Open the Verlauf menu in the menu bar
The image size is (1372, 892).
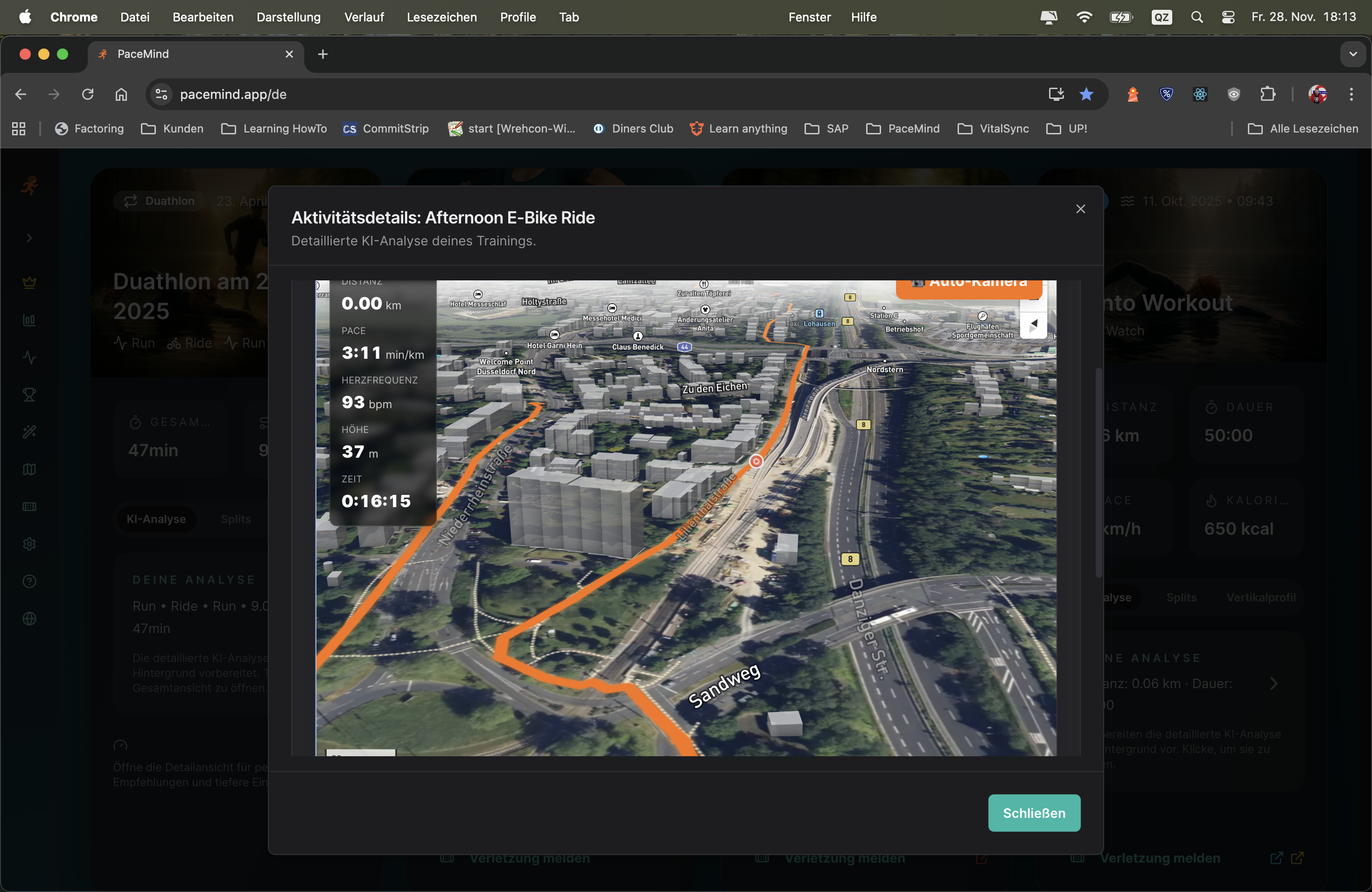point(363,17)
